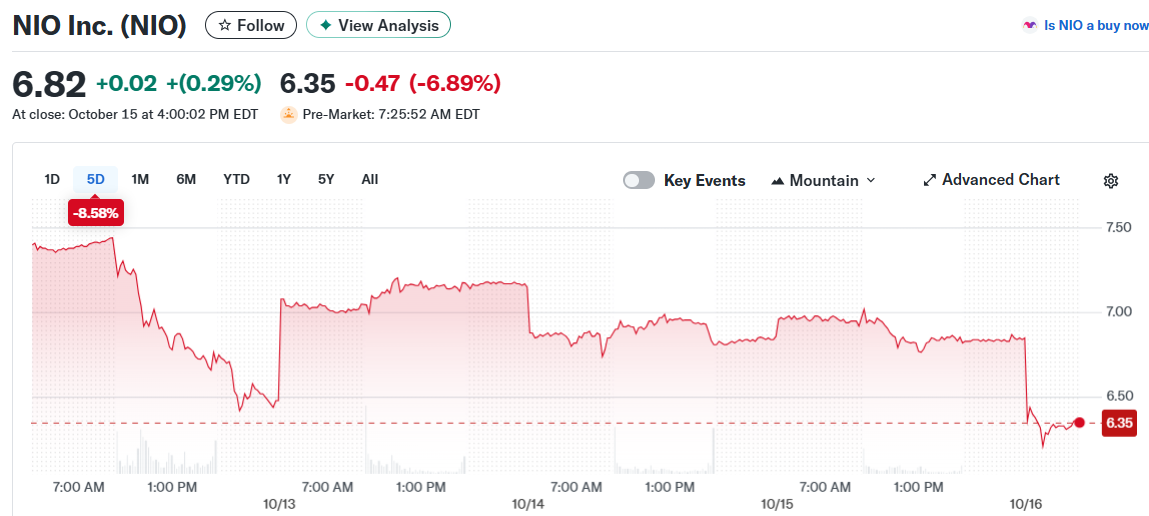Click the -8.58% change badge
The width and height of the screenshot is (1149, 516).
(x=96, y=212)
